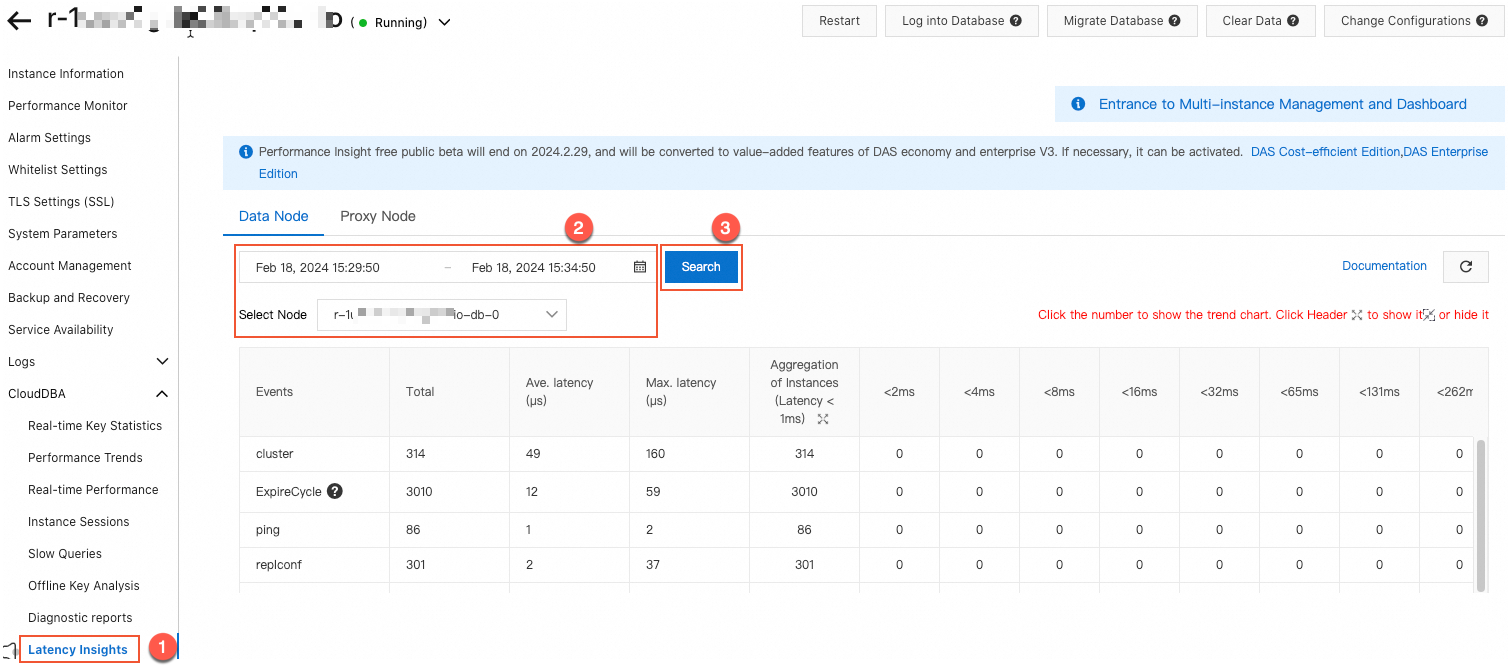Click Max. latency value 160 for cluster
The width and height of the screenshot is (1510, 666).
(656, 454)
